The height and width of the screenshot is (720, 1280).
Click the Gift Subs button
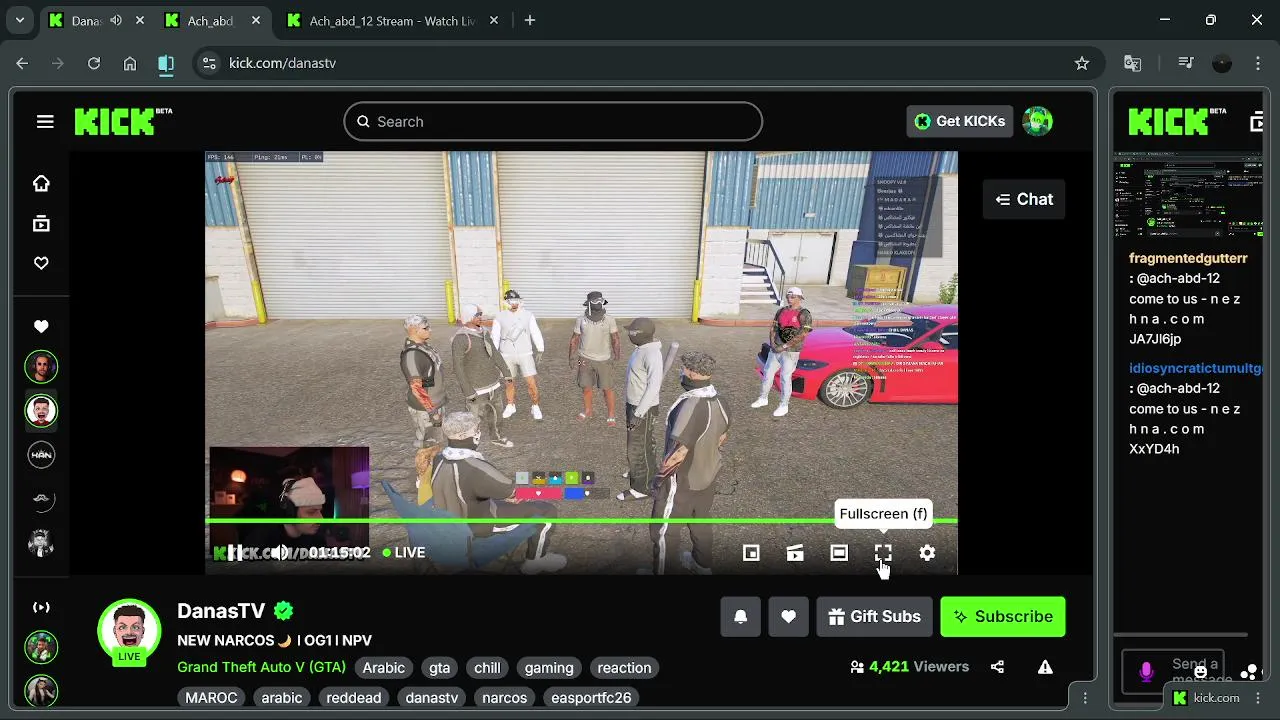pos(875,617)
